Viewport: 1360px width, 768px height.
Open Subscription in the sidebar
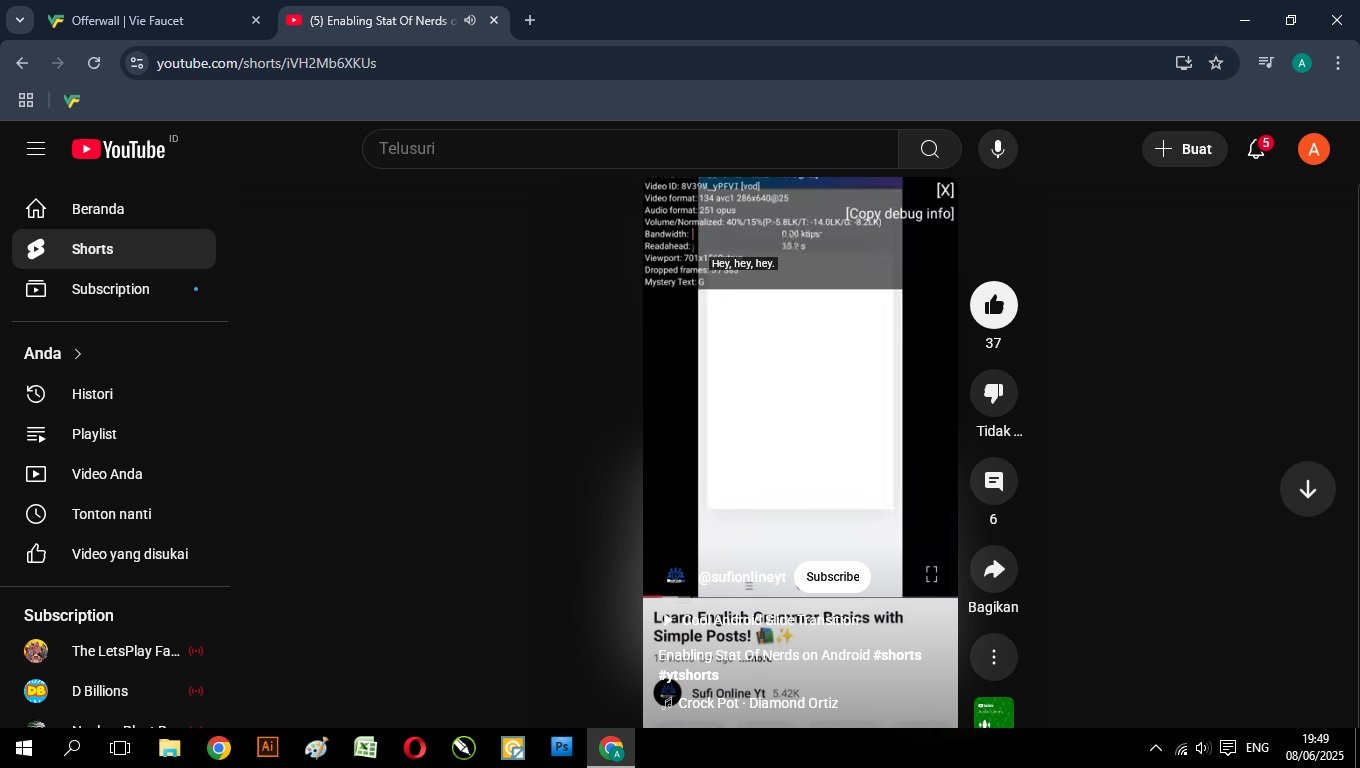coord(114,289)
